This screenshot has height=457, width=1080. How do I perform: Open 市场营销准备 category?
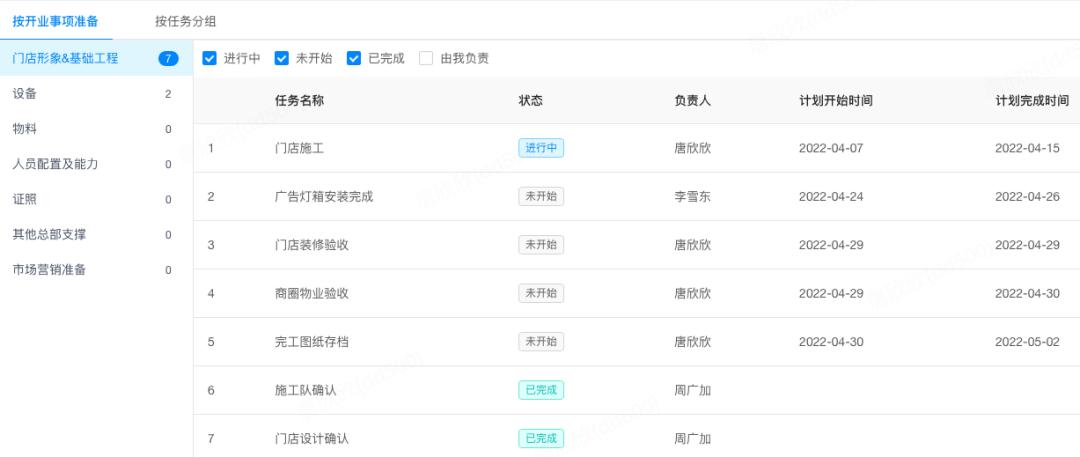96,270
